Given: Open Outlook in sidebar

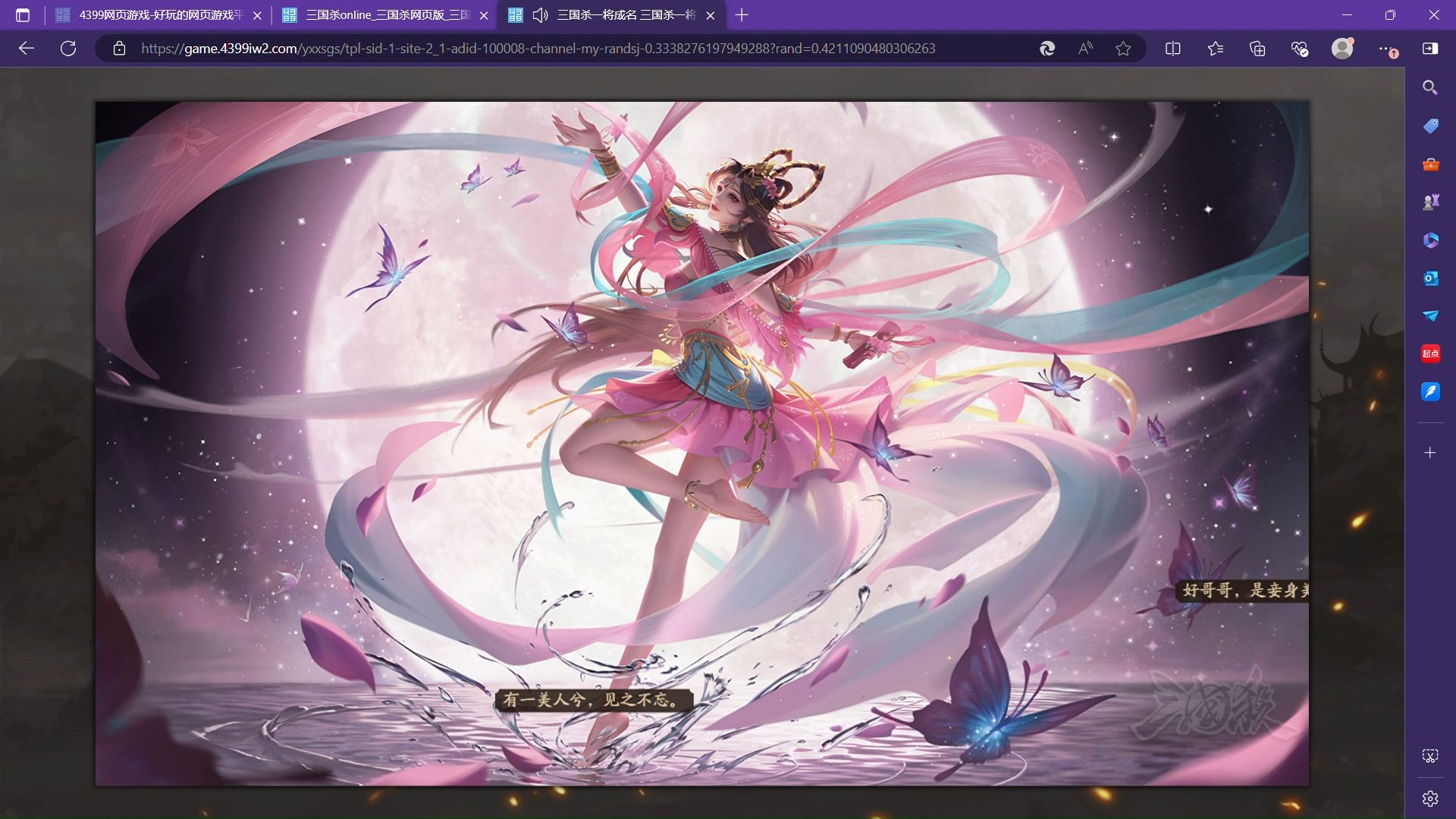Looking at the screenshot, I should [x=1430, y=278].
